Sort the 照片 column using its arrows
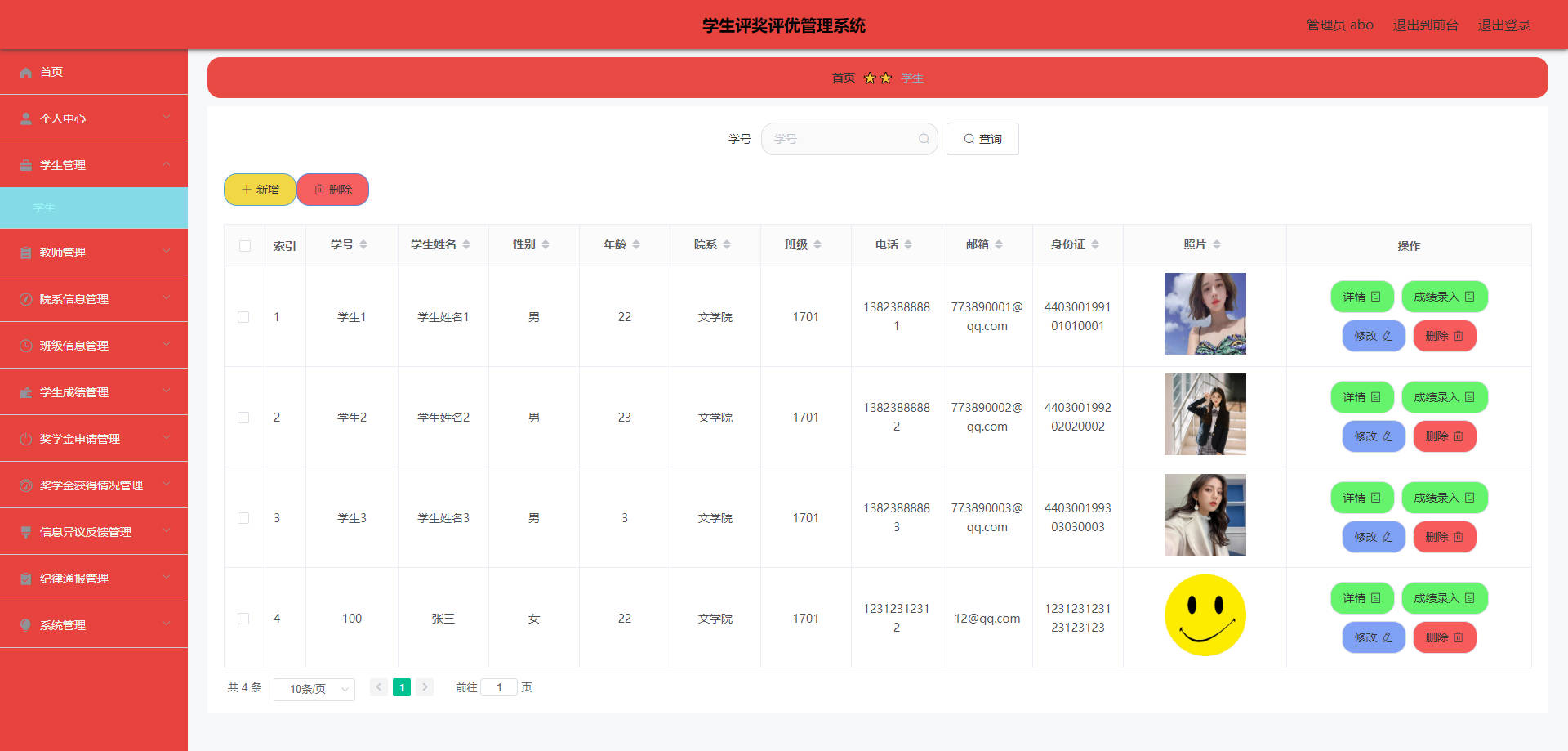1568x751 pixels. tap(1217, 244)
